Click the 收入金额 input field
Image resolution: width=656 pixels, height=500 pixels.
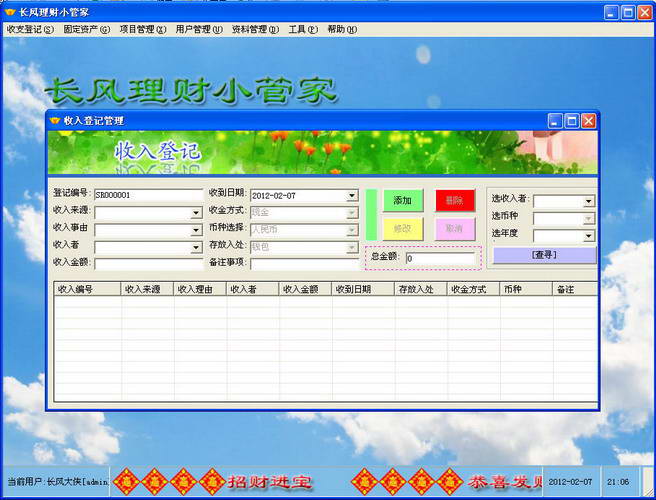[148, 263]
